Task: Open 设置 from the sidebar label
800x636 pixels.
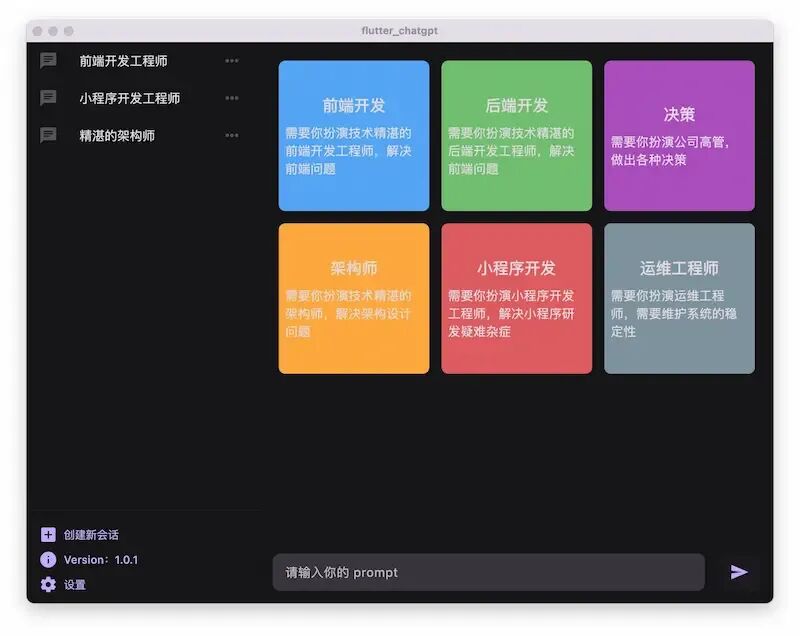Action: point(75,584)
